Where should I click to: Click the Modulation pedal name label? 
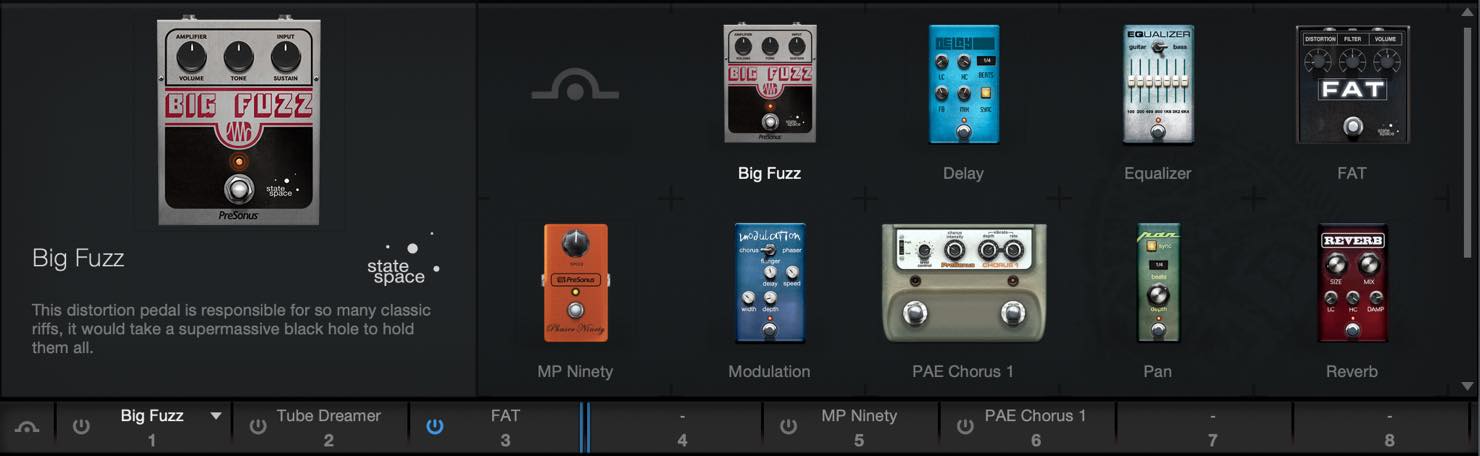(769, 371)
